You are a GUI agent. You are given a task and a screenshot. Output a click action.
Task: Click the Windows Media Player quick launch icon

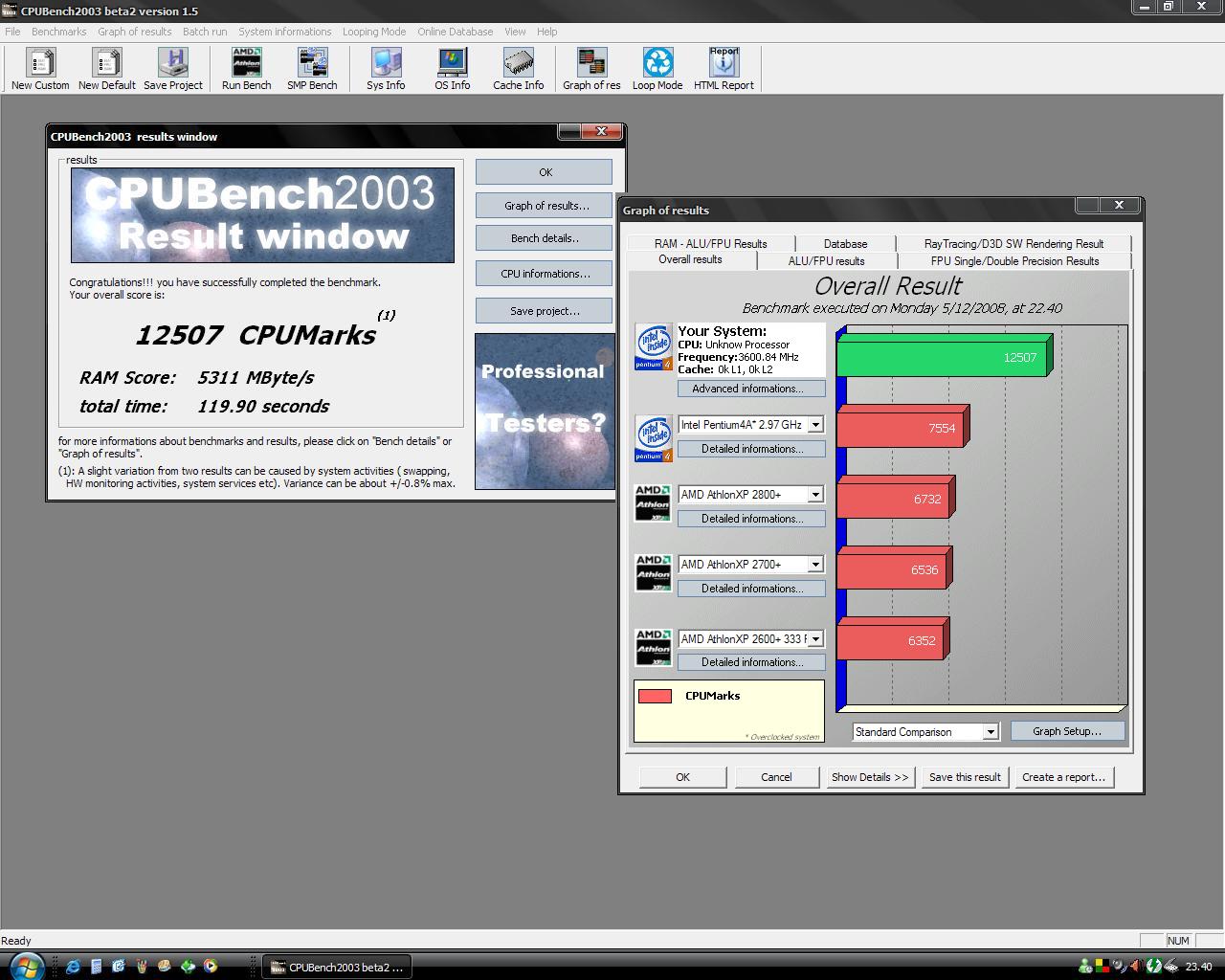211,967
